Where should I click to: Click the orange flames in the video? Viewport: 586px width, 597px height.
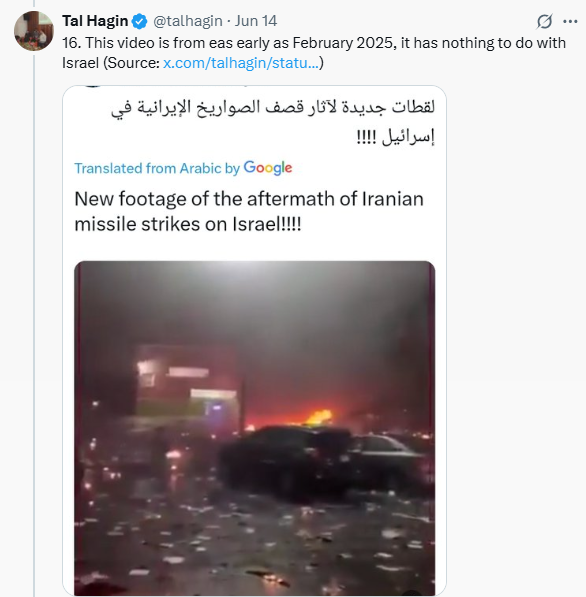[x=319, y=417]
